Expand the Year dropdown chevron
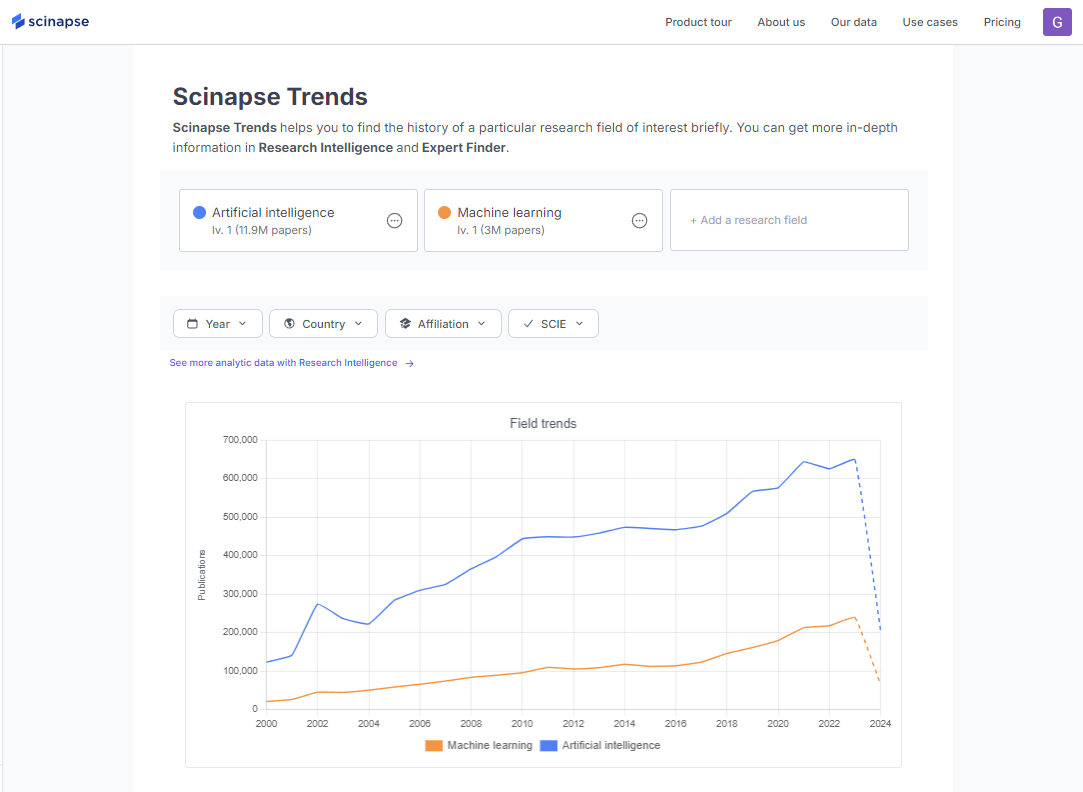Screen dimensions: 1083x792 [x=242, y=324]
